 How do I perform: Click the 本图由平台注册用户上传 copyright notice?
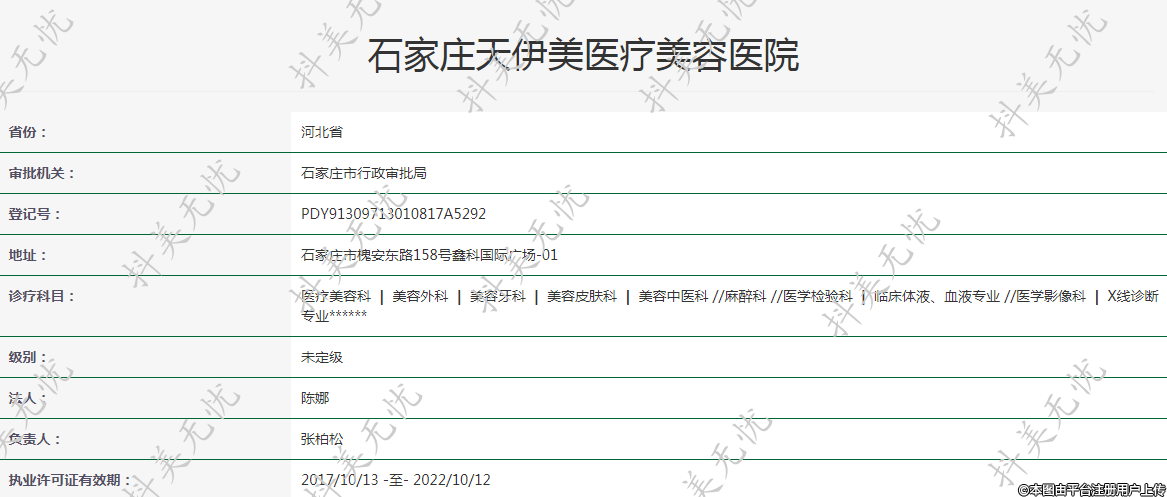tap(1091, 489)
